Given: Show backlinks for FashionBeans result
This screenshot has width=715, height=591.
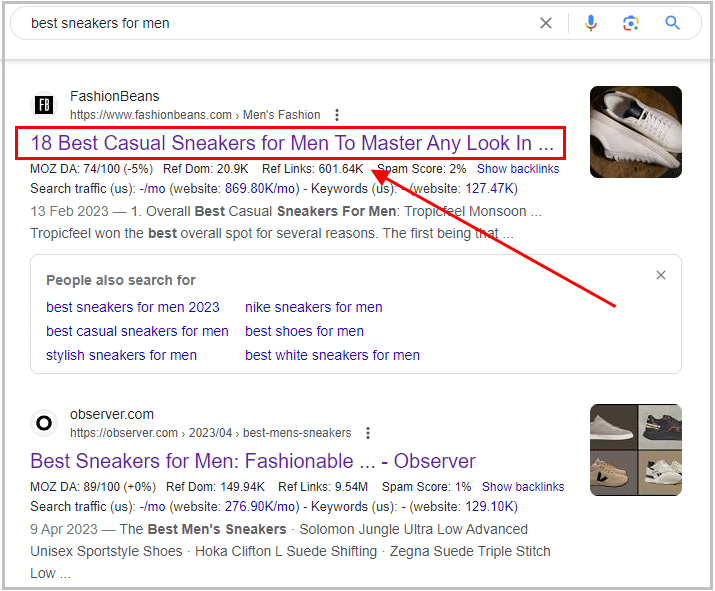Looking at the screenshot, I should tap(518, 169).
